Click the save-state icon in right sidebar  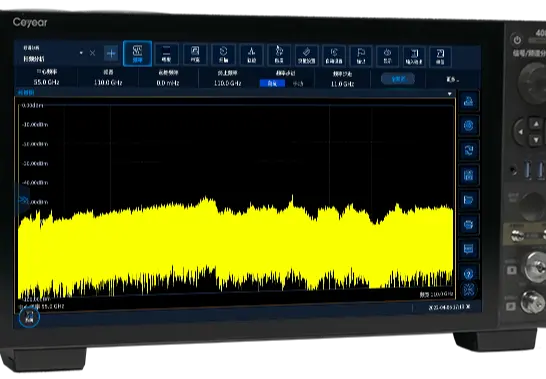coord(469,175)
